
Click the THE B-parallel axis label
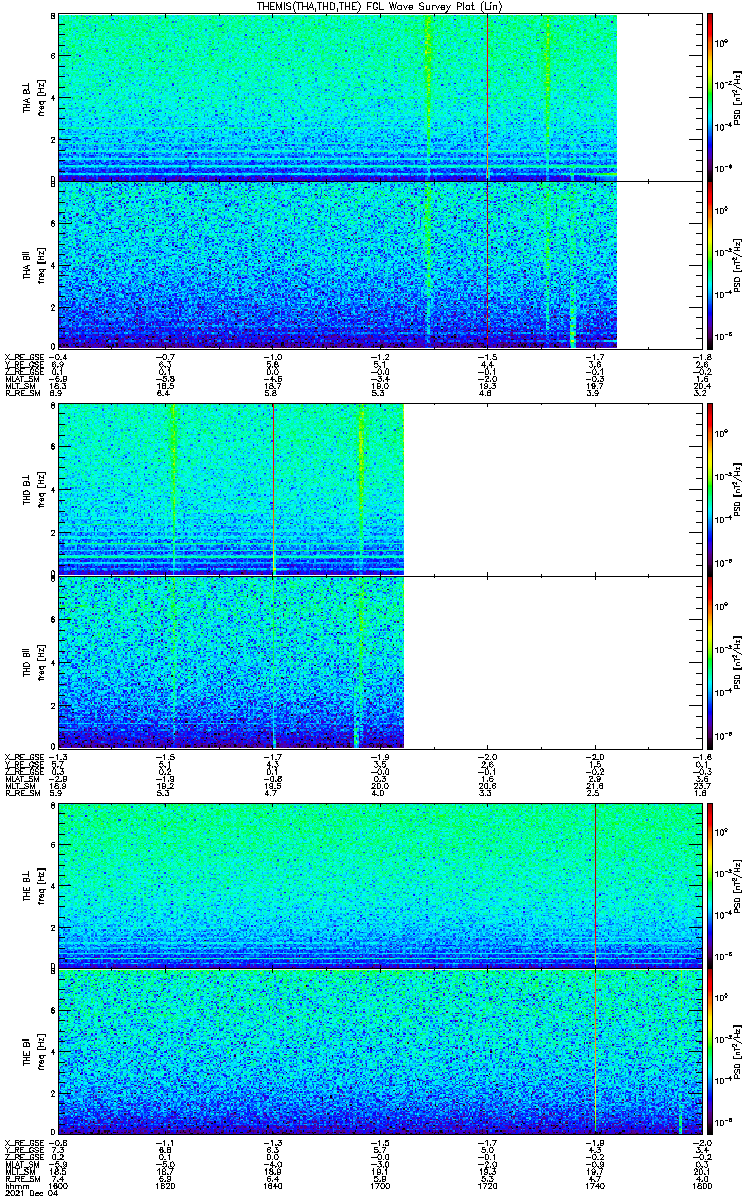click(28, 1050)
